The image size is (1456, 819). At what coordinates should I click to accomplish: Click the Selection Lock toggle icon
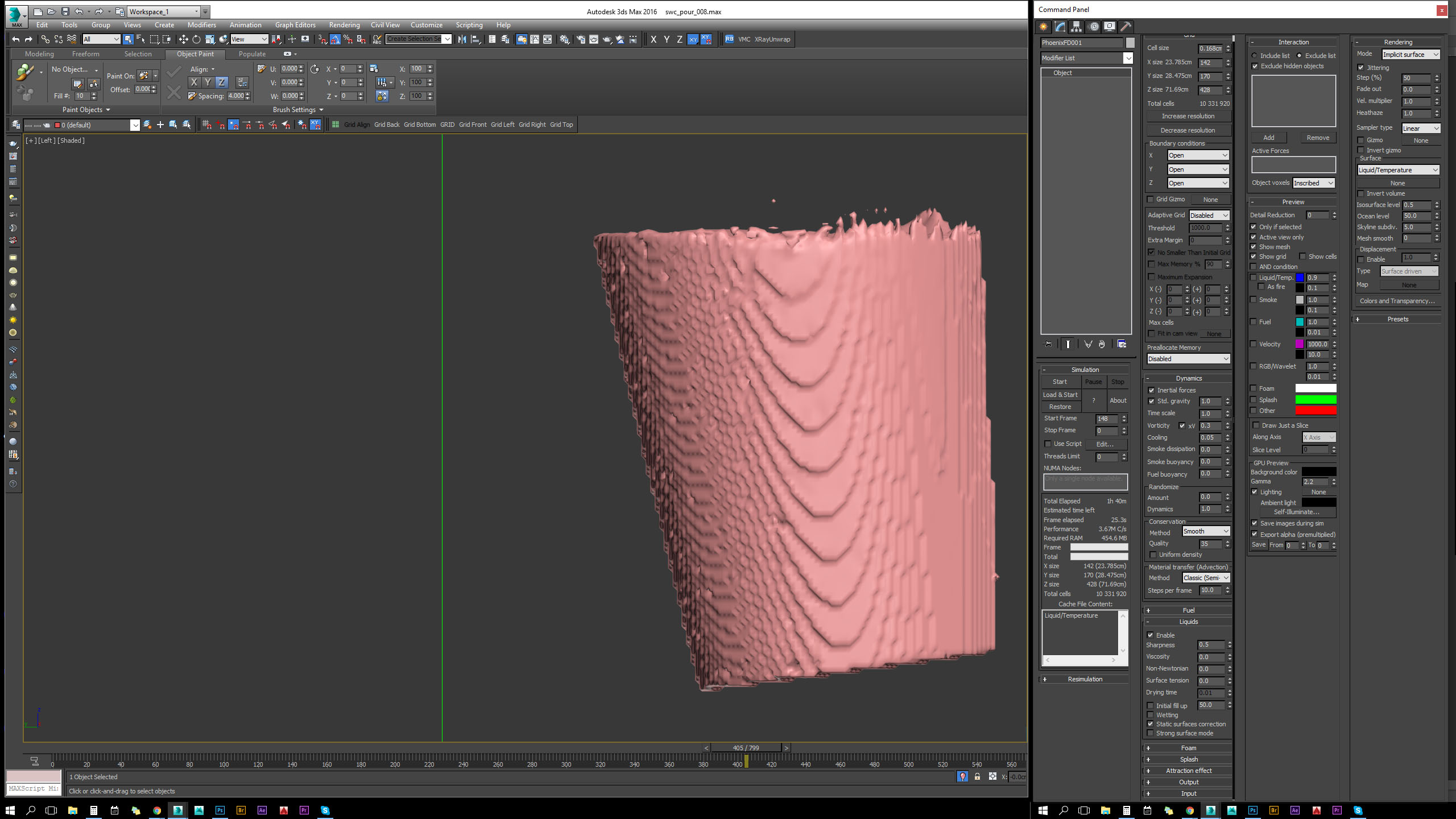pos(977,777)
